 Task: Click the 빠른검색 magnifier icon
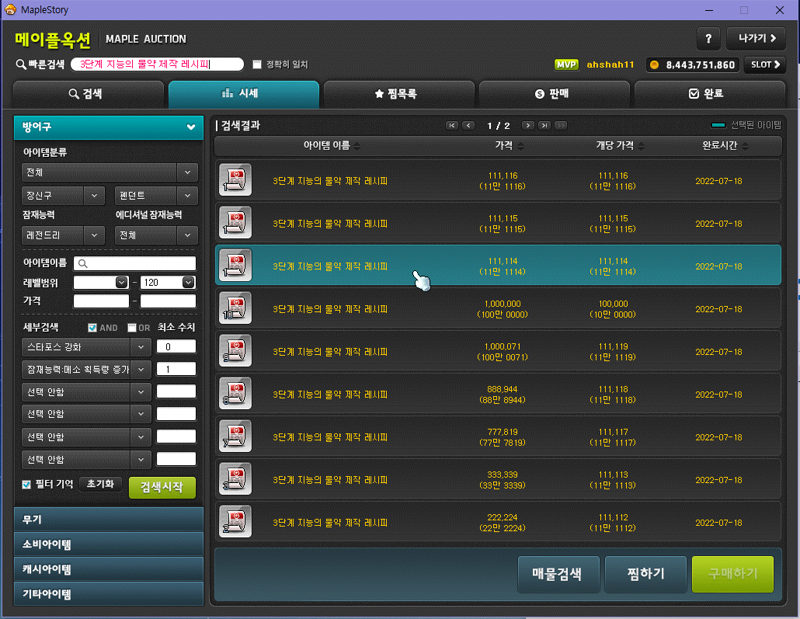click(21, 64)
